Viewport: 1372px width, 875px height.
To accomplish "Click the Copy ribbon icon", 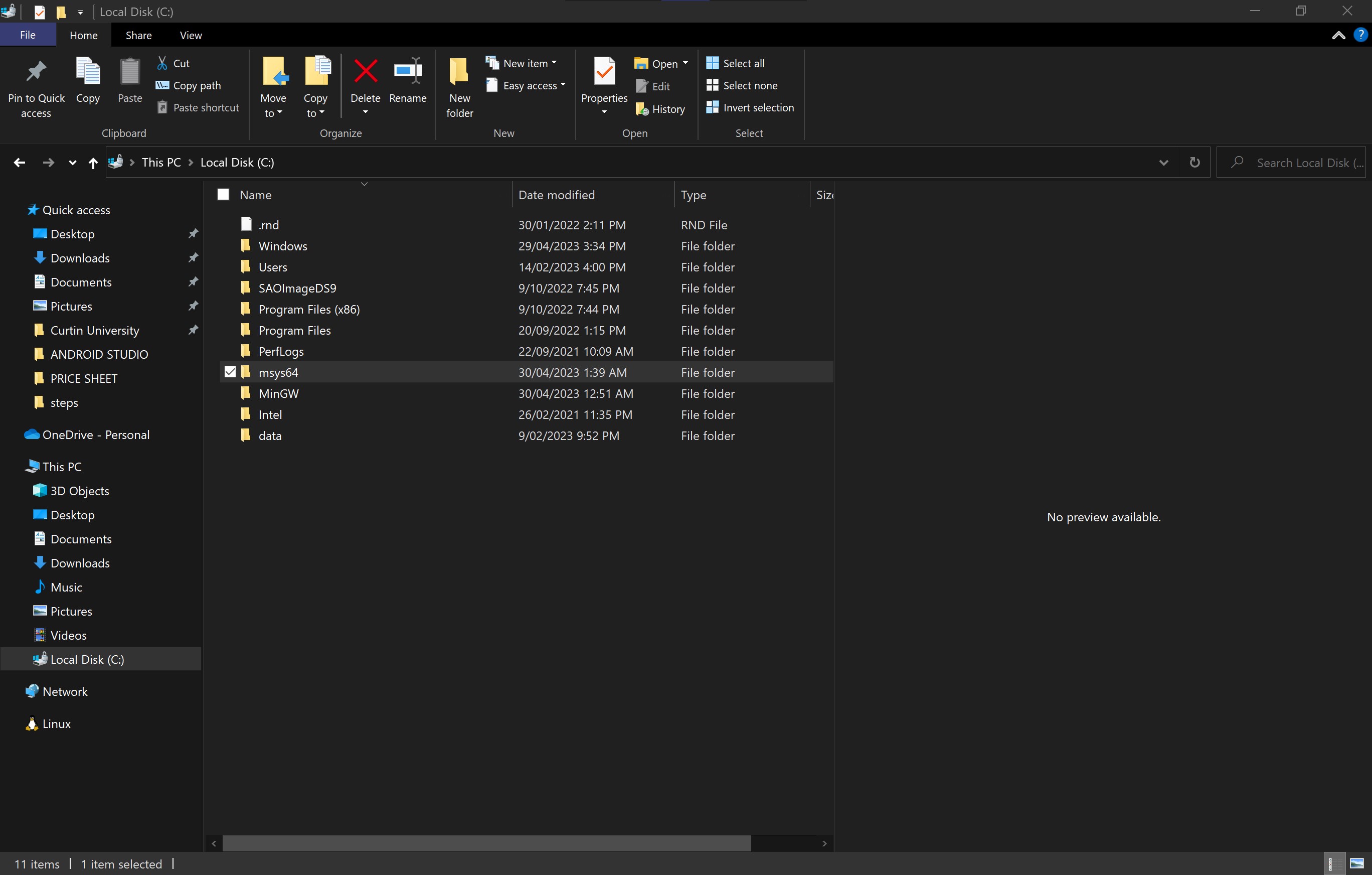I will click(88, 71).
